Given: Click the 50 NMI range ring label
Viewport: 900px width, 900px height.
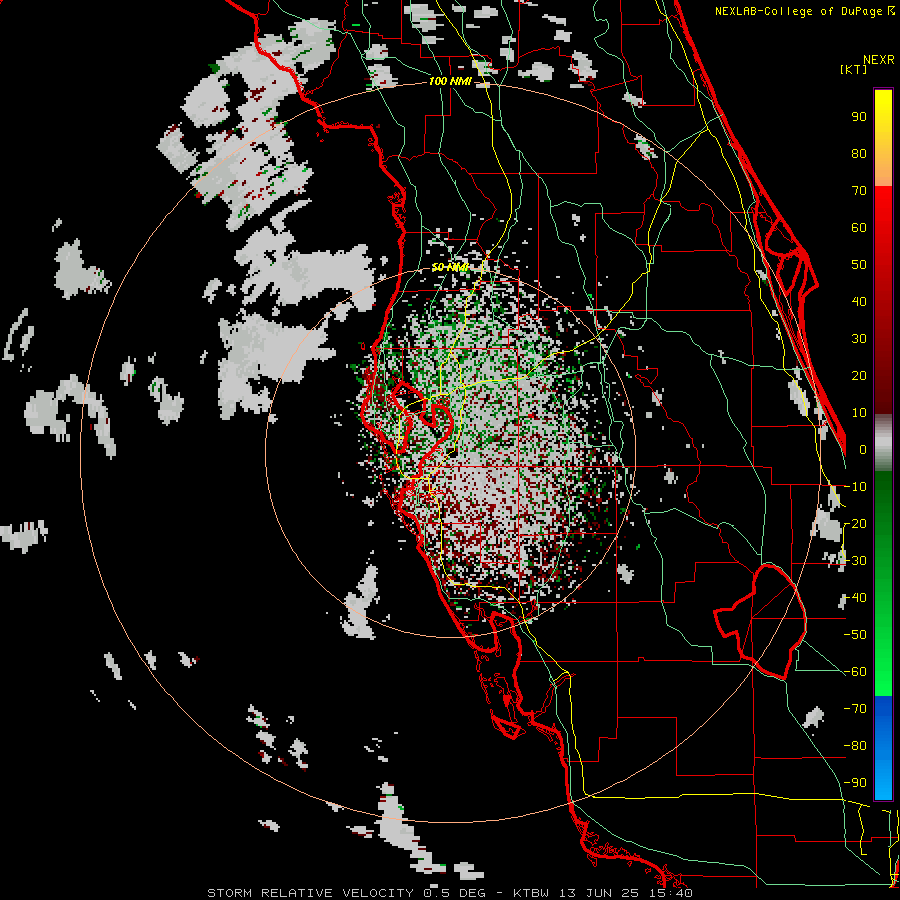Looking at the screenshot, I should [450, 267].
